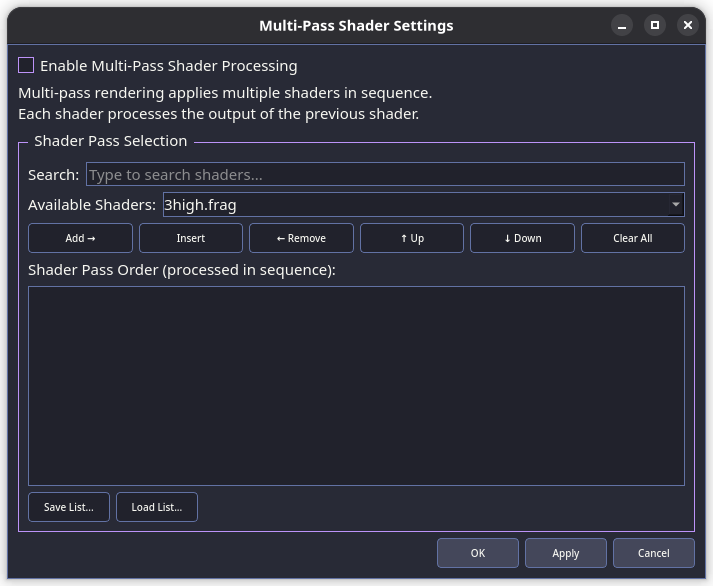Confirm settings with OK

(478, 553)
